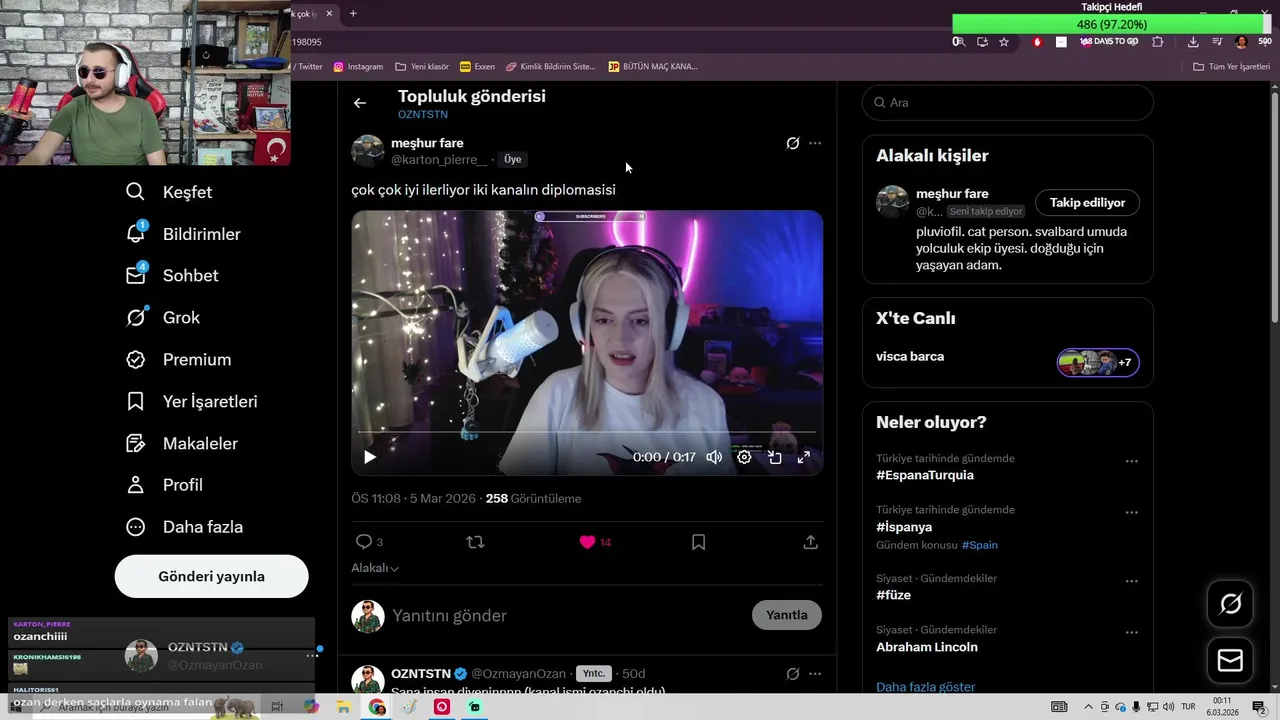Open the #EspanaTurquia trend
The height and width of the screenshot is (720, 1280).
coord(925,475)
